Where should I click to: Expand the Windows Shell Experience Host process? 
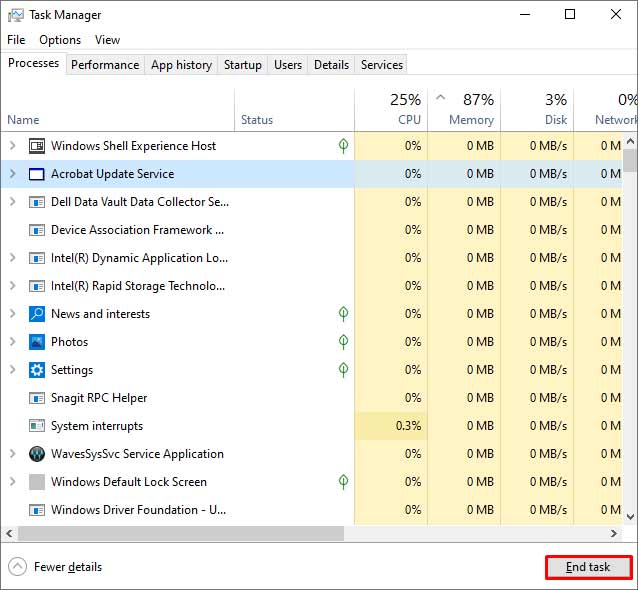click(13, 145)
